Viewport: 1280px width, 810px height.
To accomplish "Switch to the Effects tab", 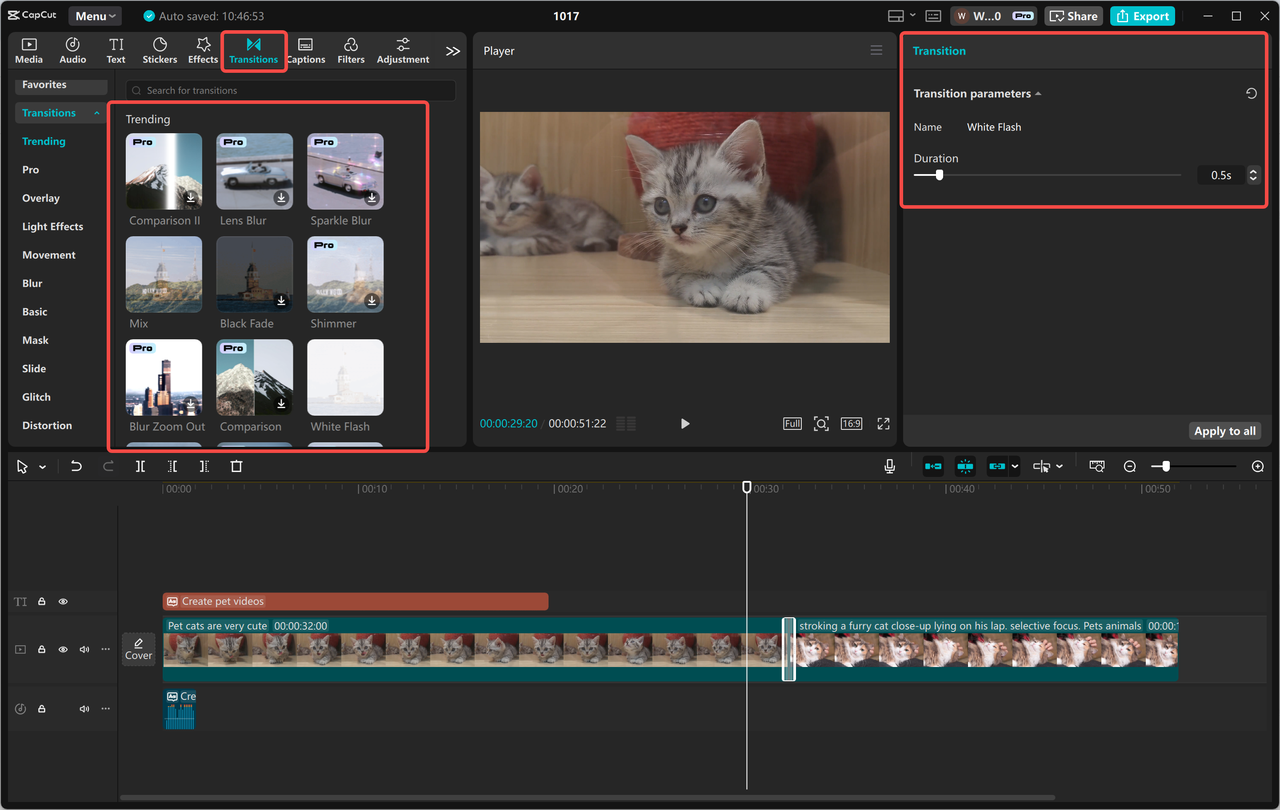I will [203, 51].
